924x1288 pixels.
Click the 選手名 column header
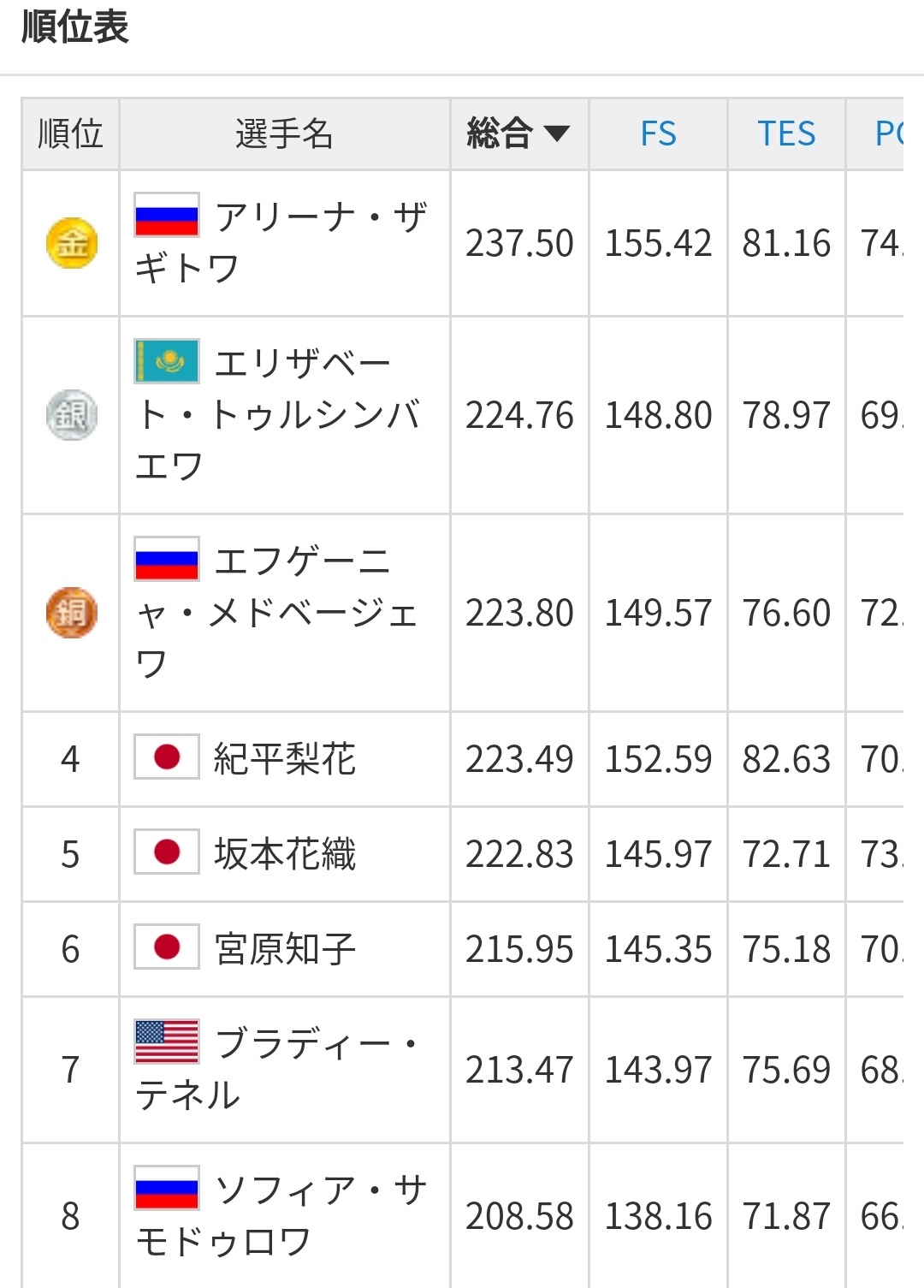click(284, 134)
